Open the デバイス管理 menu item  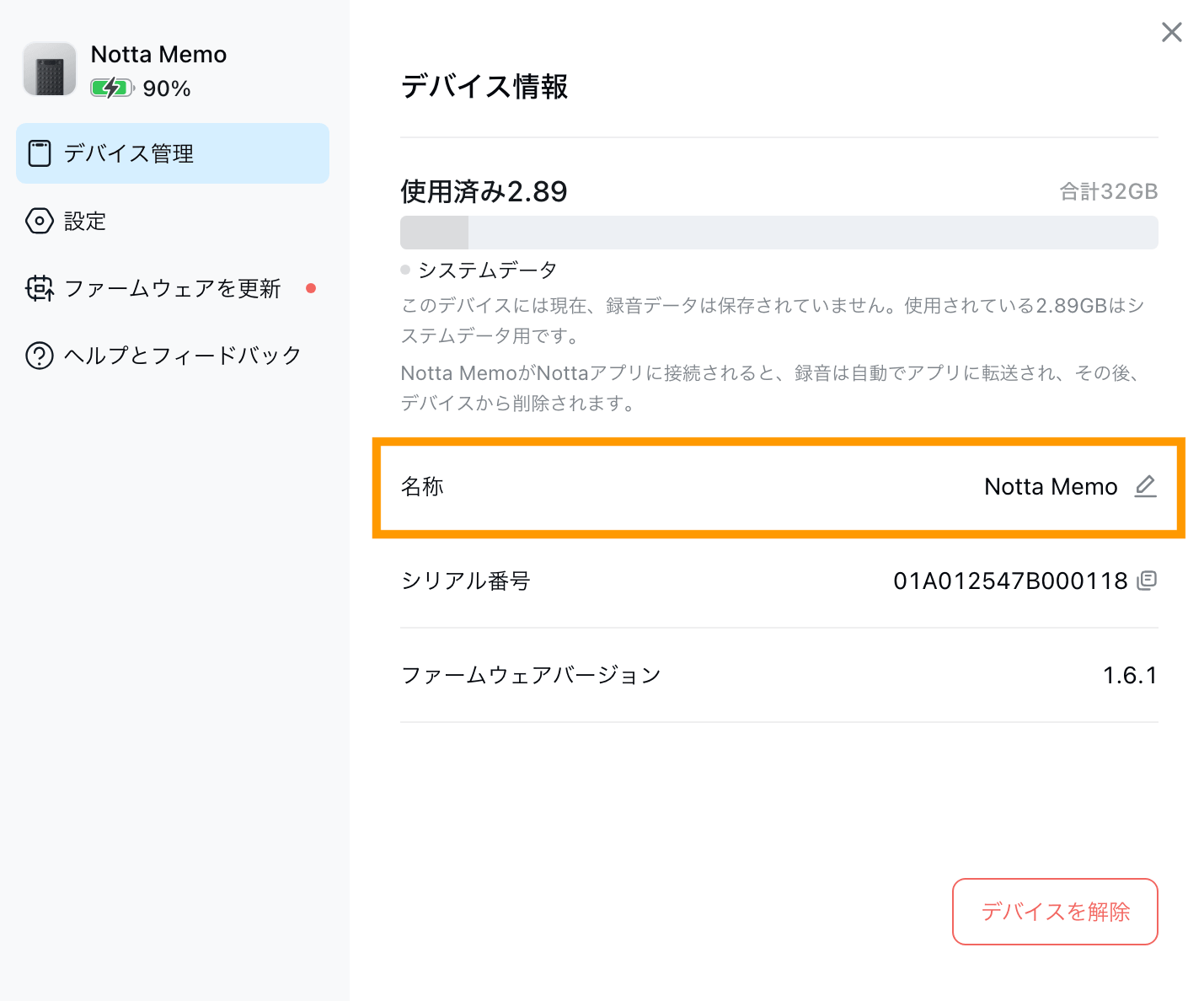[x=173, y=153]
